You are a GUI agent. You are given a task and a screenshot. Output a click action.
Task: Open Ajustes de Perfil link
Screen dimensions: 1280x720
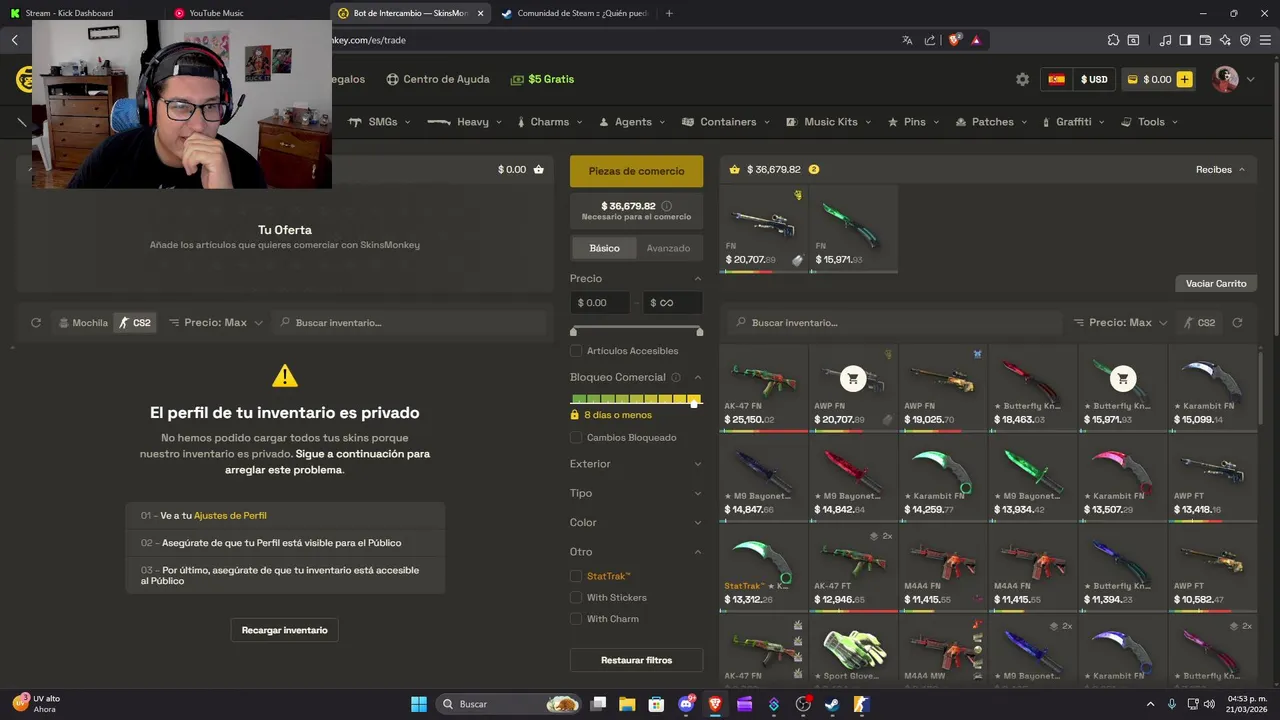(230, 516)
